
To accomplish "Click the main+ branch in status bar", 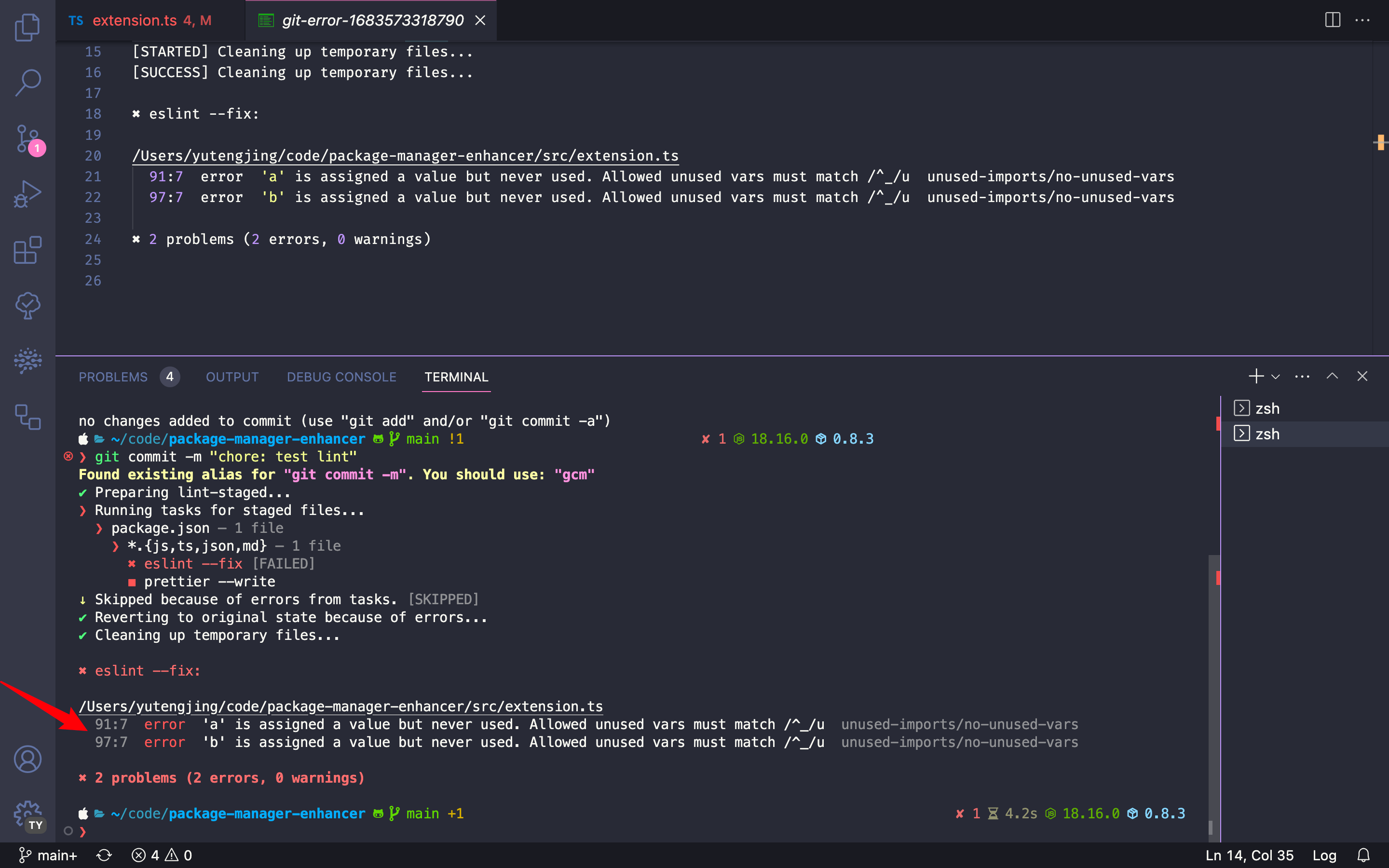I will click(x=48, y=855).
